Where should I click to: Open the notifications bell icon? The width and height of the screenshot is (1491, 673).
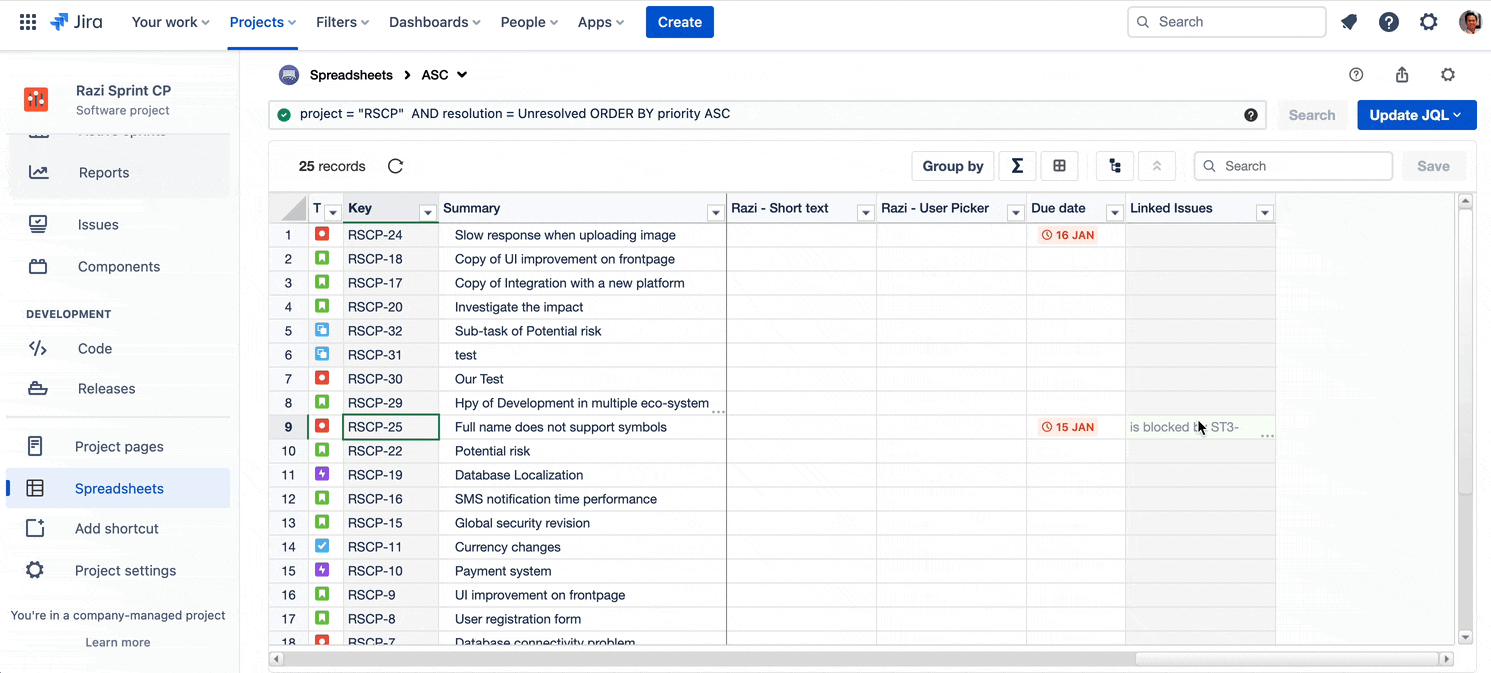click(1349, 21)
